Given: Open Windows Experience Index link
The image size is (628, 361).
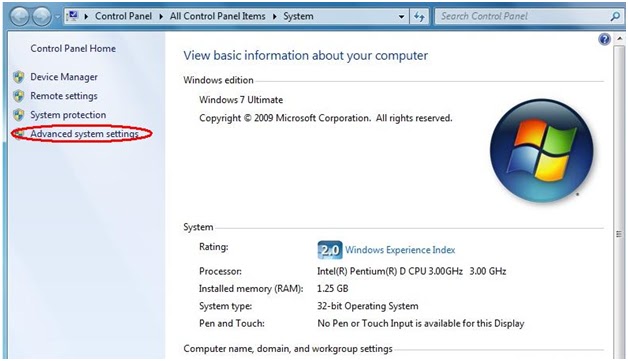Looking at the screenshot, I should click(400, 250).
